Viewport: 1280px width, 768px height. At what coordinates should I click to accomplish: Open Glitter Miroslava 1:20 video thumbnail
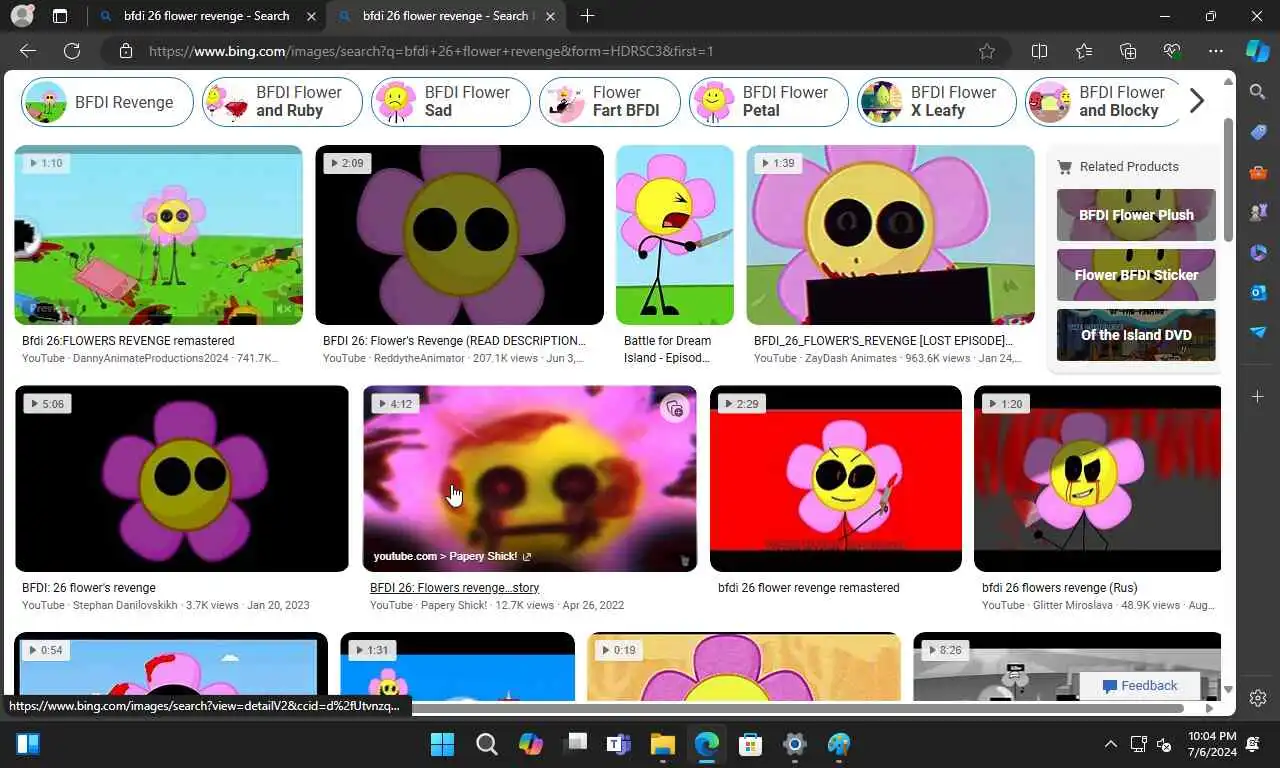(1097, 479)
